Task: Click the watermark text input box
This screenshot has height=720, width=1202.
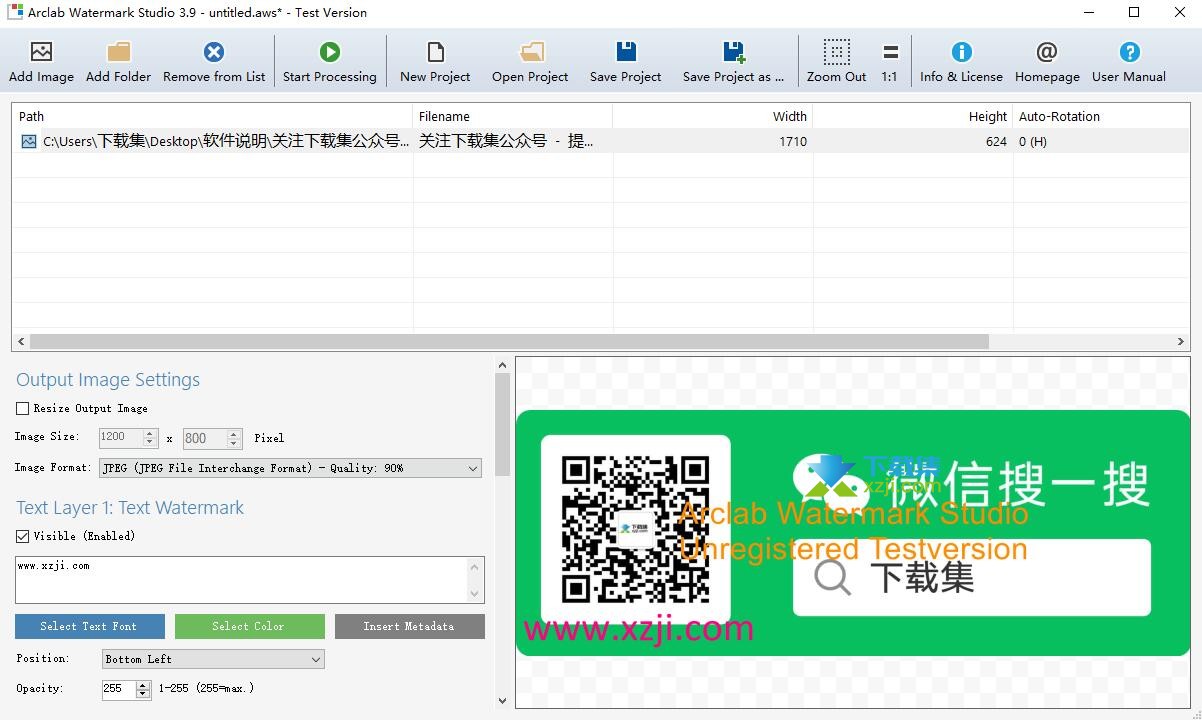Action: pos(241,580)
